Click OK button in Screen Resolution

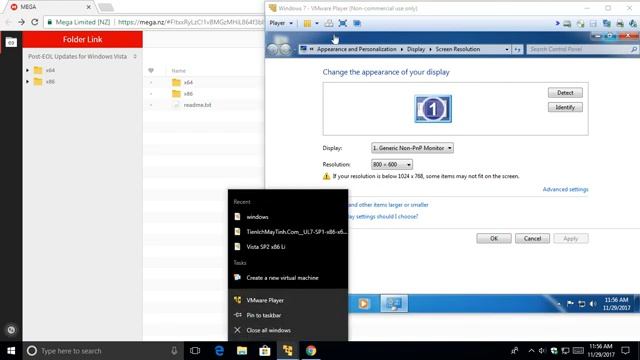494,238
